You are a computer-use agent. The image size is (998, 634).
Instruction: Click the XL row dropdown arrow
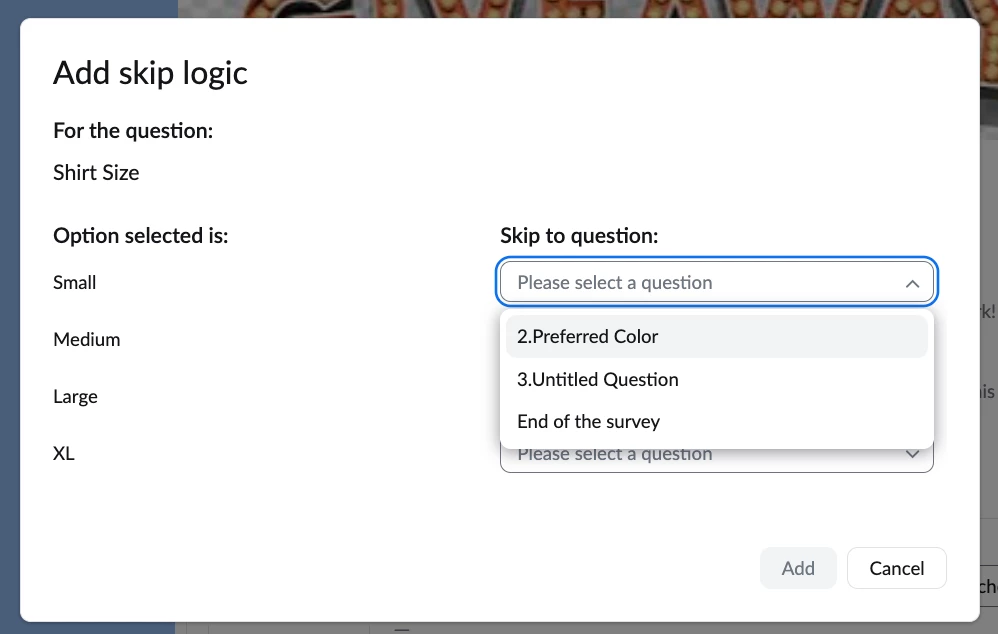[912, 455]
